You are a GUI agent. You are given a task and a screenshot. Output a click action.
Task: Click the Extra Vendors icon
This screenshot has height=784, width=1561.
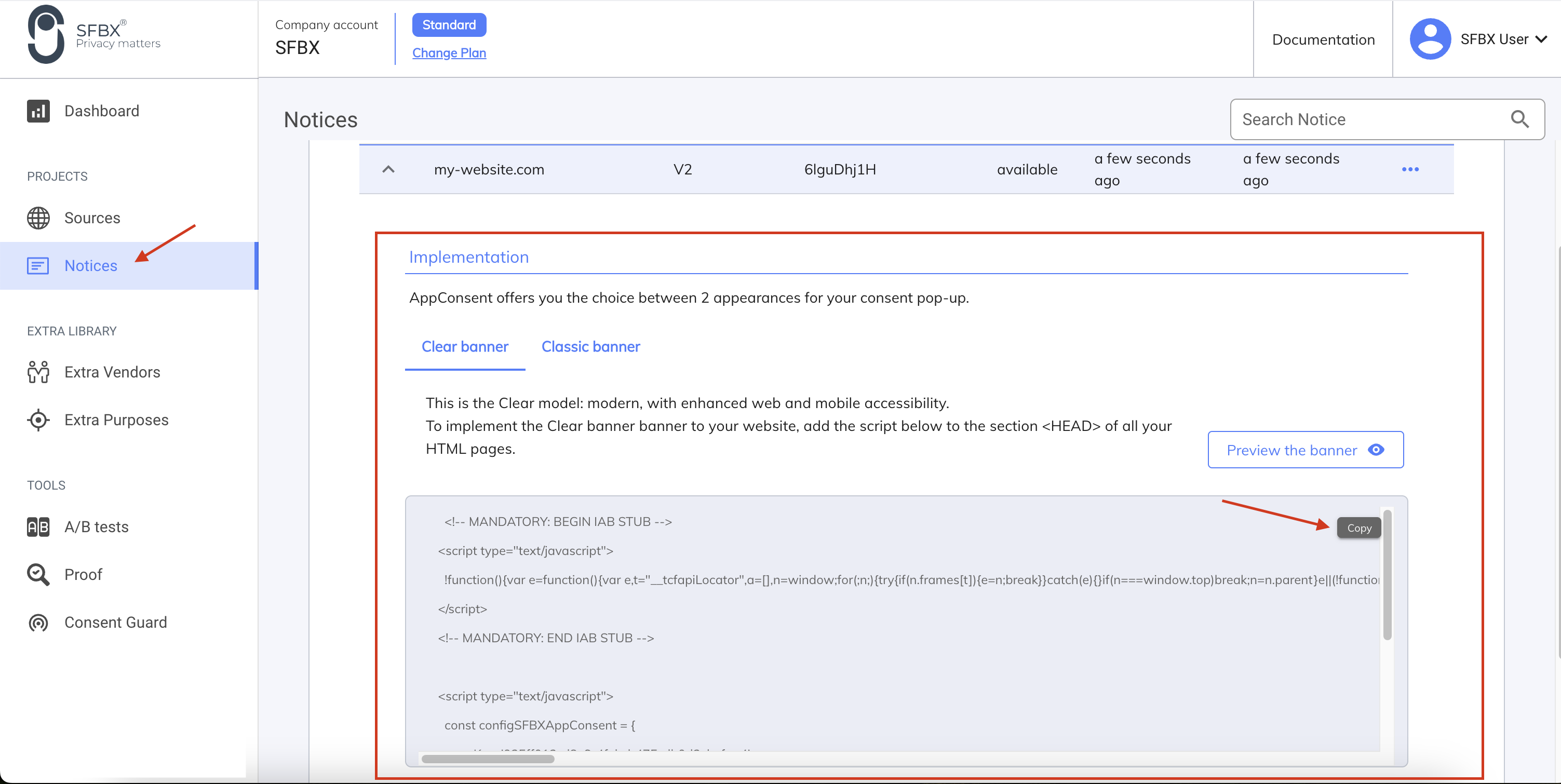(x=38, y=372)
